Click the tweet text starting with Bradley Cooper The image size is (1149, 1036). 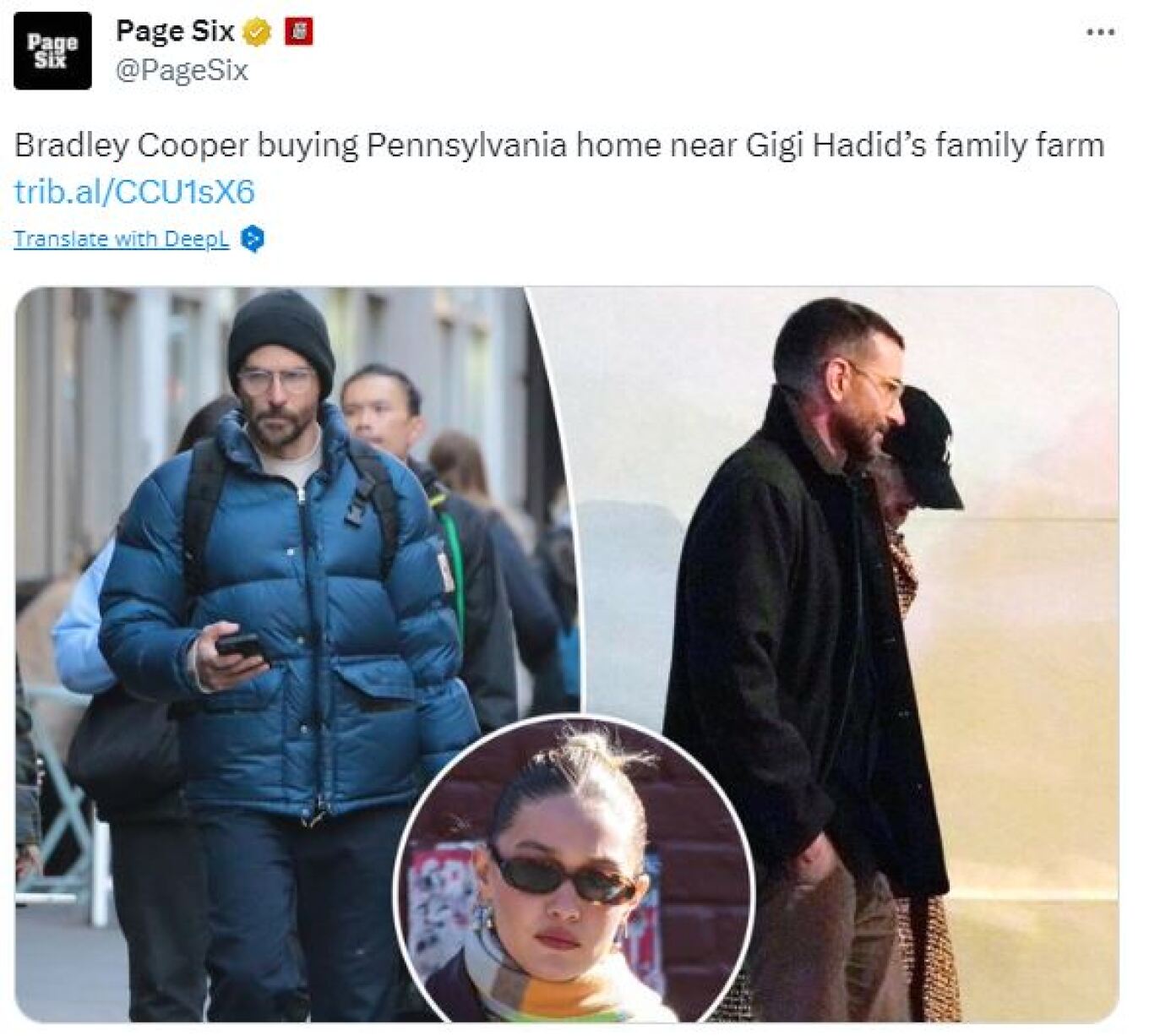(558, 145)
